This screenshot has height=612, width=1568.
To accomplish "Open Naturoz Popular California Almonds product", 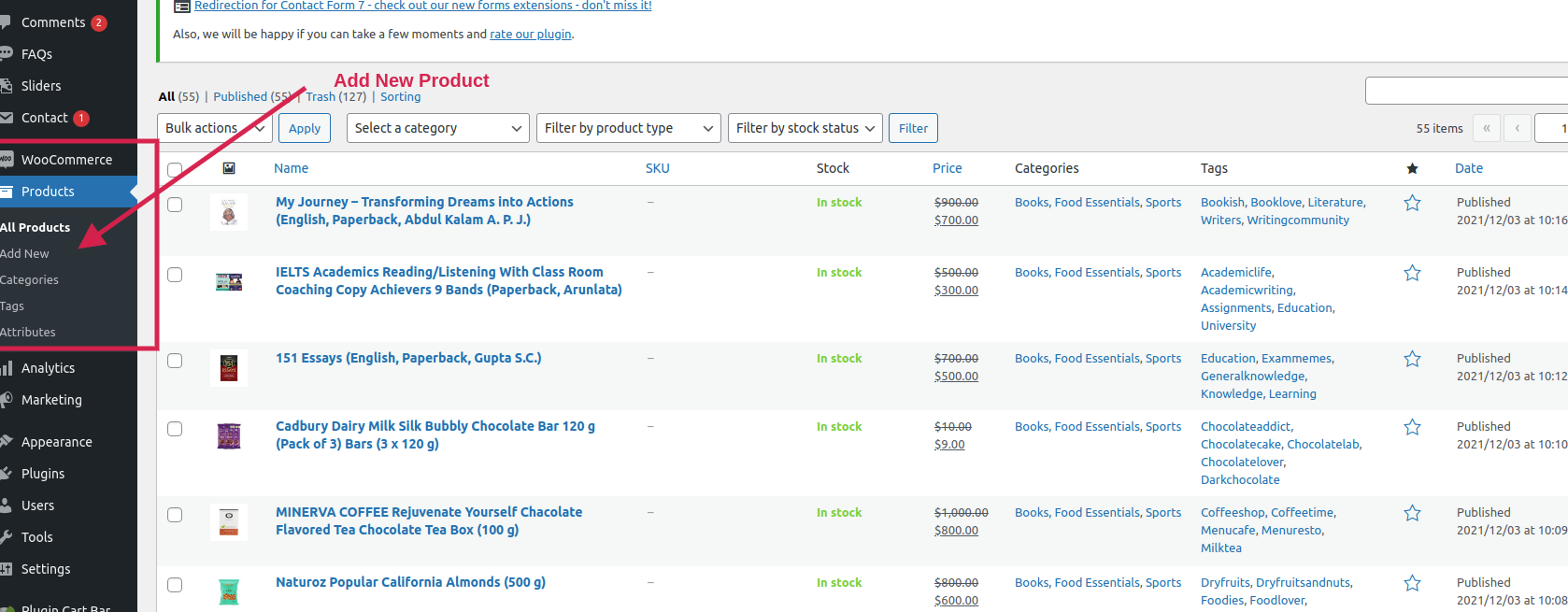I will pyautogui.click(x=410, y=582).
